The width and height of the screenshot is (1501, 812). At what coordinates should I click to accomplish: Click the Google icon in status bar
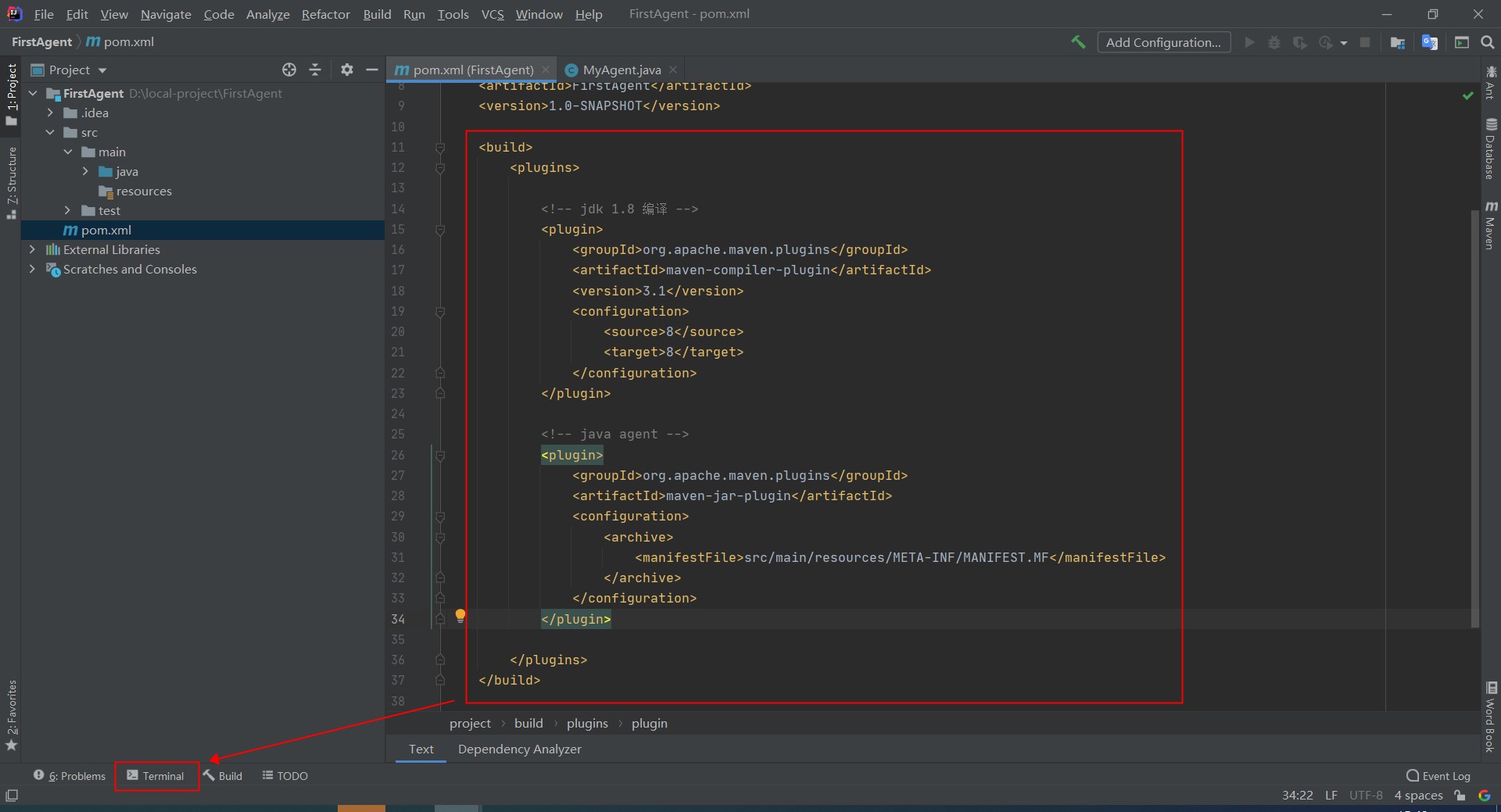[1484, 796]
